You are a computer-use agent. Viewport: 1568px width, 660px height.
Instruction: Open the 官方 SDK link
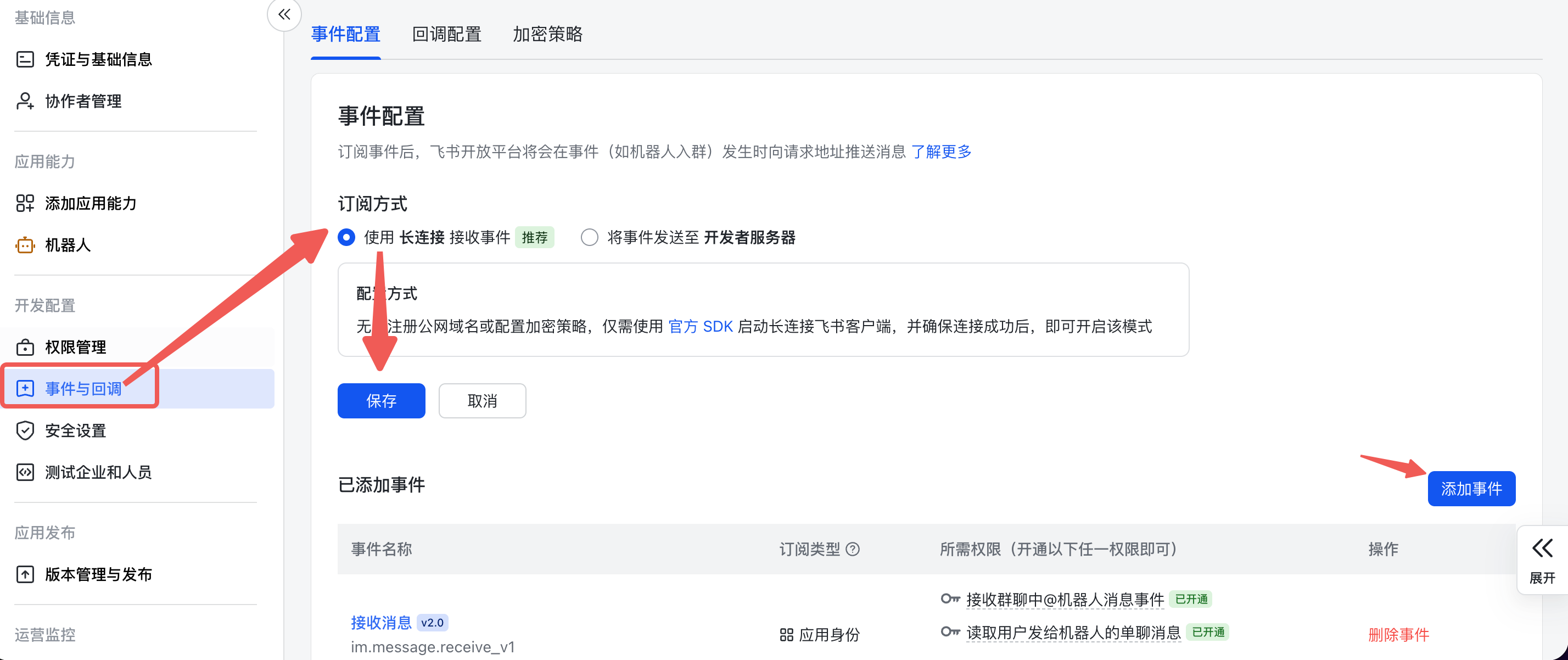700,326
